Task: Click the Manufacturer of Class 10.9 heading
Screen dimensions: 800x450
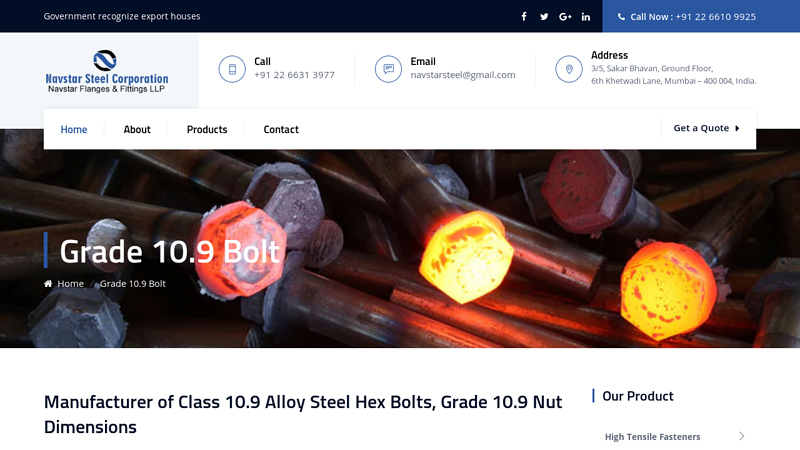Action: [x=303, y=414]
